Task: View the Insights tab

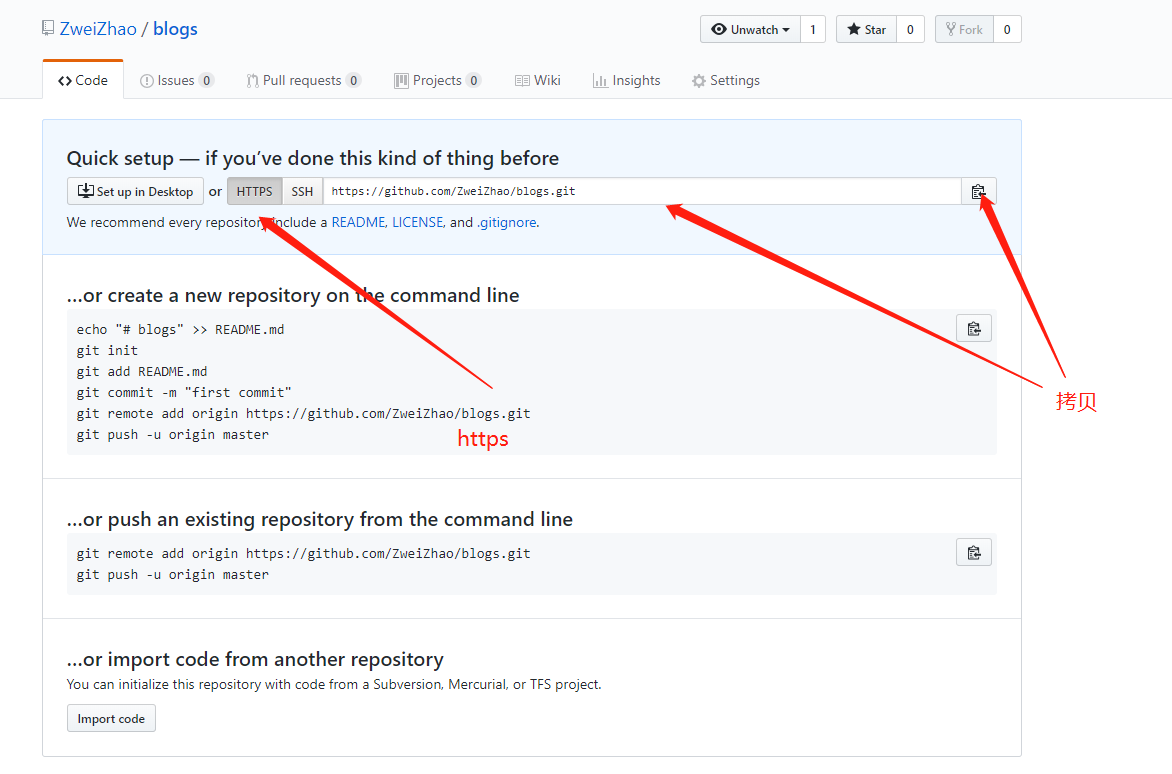Action: [x=627, y=80]
